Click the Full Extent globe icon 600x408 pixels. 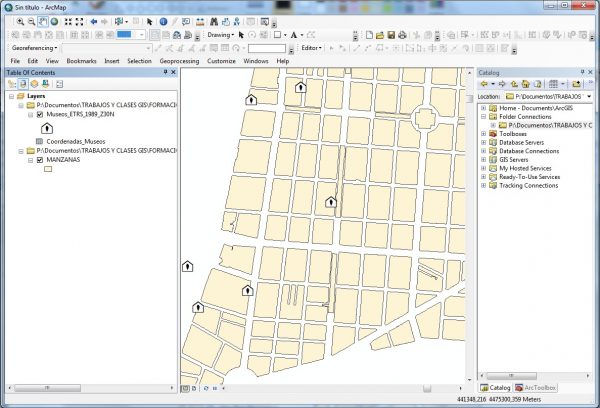55,21
